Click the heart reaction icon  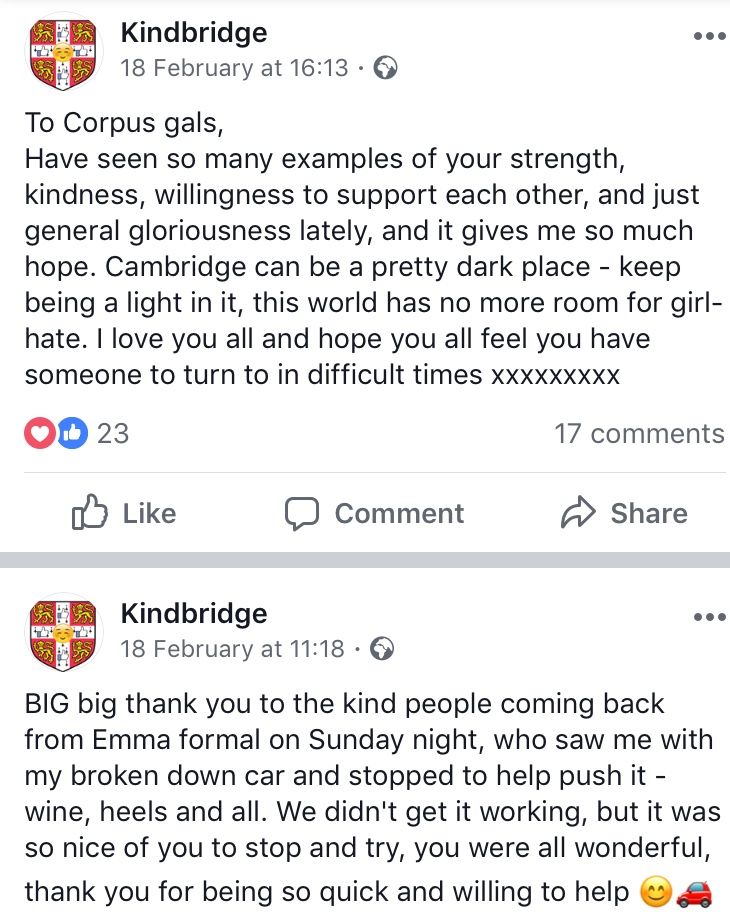[40, 433]
